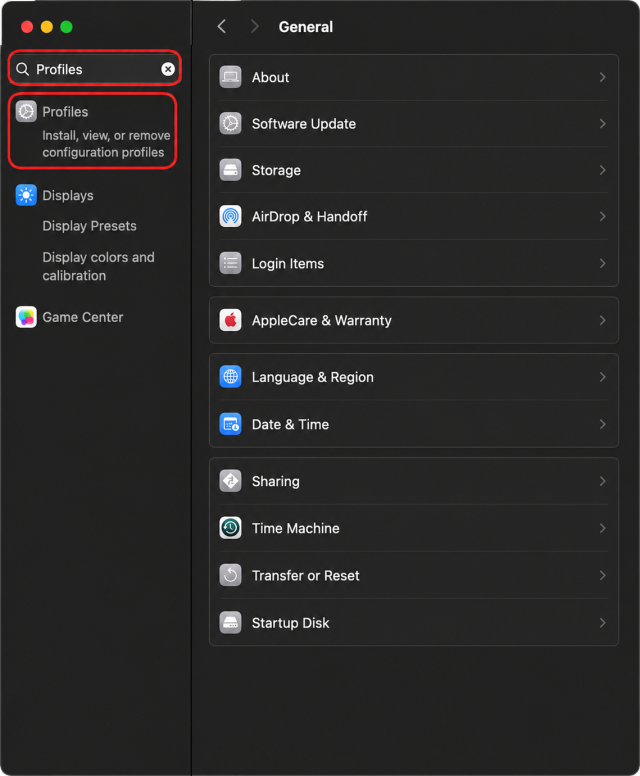Viewport: 640px width, 776px height.
Task: Open the Software Update label
Action: click(x=304, y=124)
